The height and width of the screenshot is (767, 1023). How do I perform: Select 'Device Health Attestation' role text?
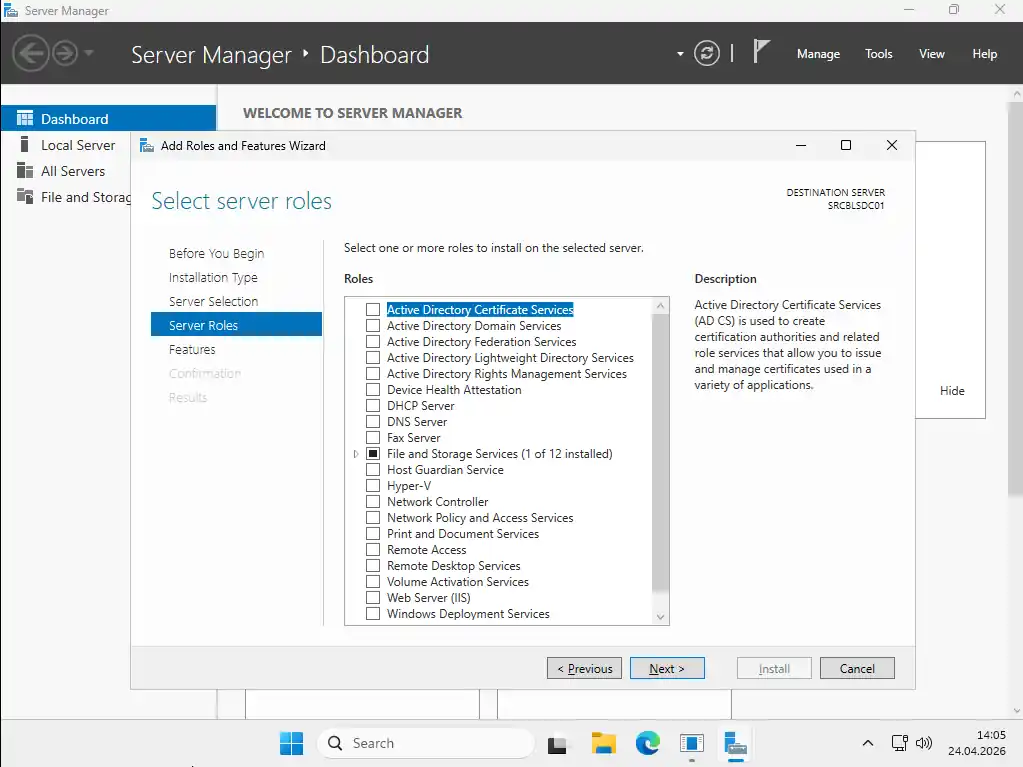(x=454, y=390)
